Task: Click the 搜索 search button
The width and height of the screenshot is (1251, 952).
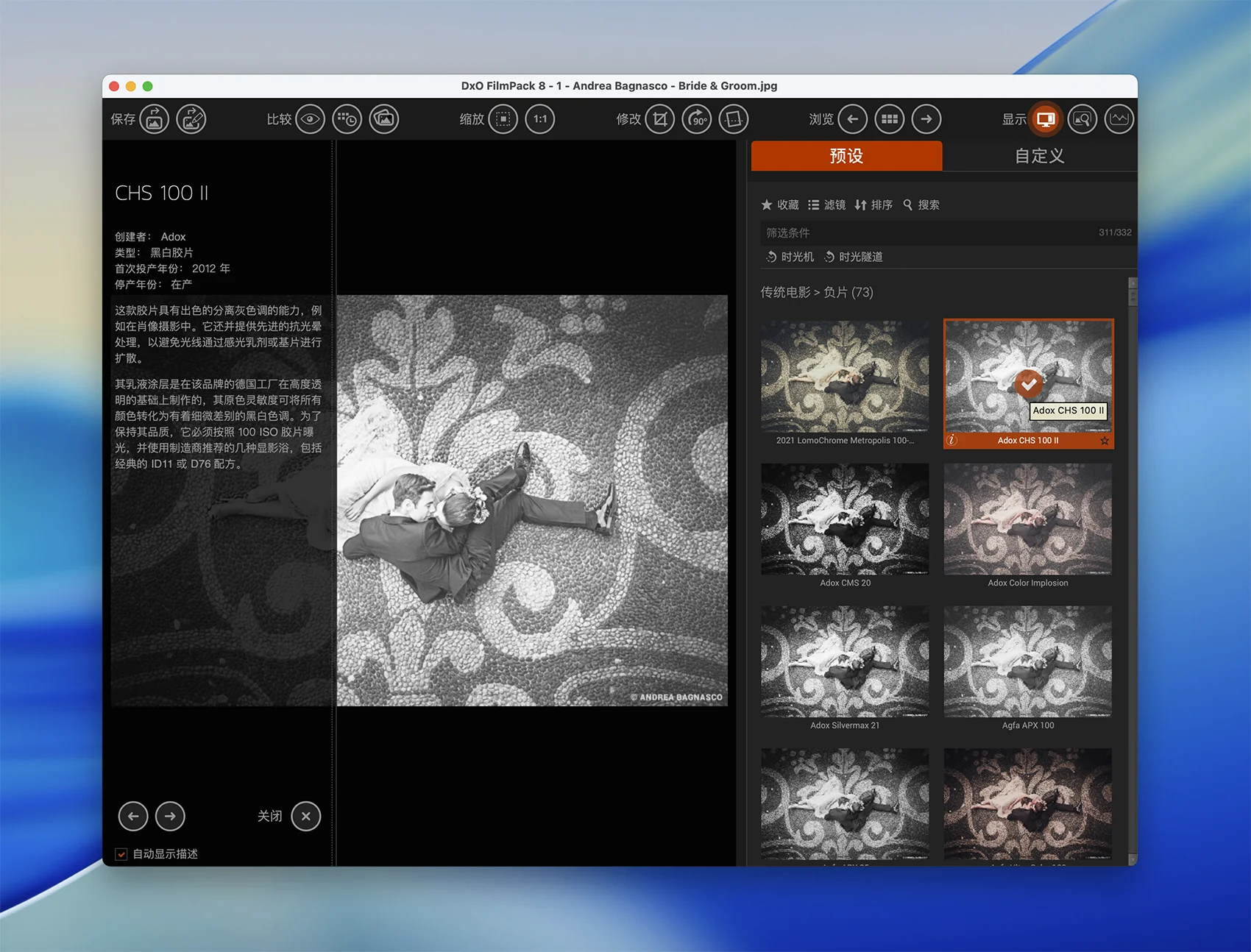Action: point(921,205)
